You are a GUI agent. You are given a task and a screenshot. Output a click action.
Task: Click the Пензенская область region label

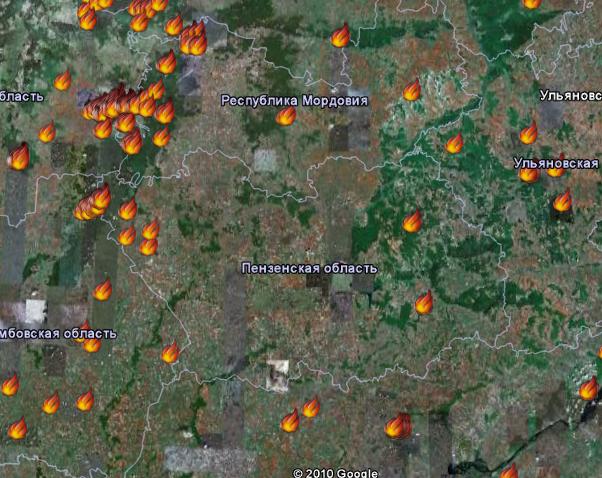tap(309, 268)
